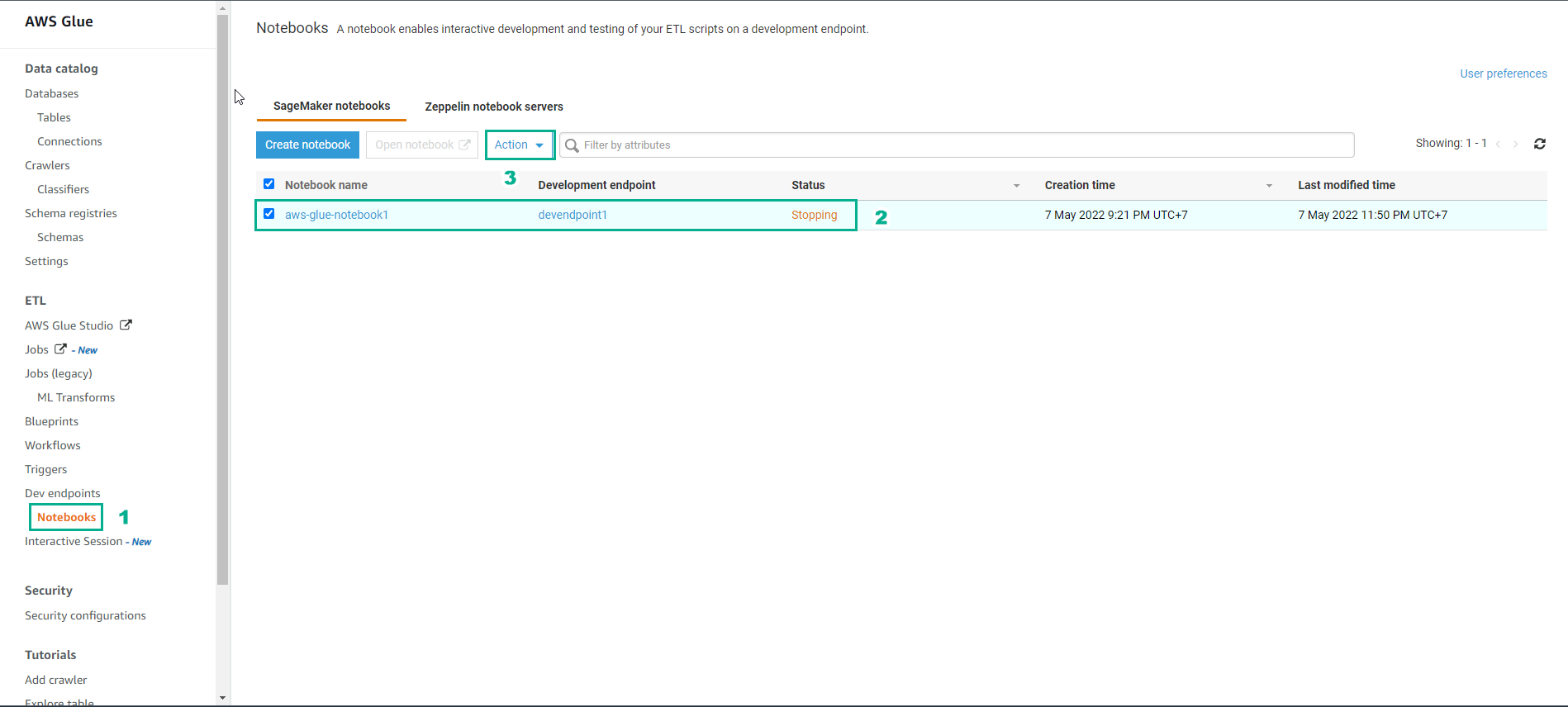Click the sidebar vertical scrollbar
This screenshot has width=1568, height=707.
[222, 300]
